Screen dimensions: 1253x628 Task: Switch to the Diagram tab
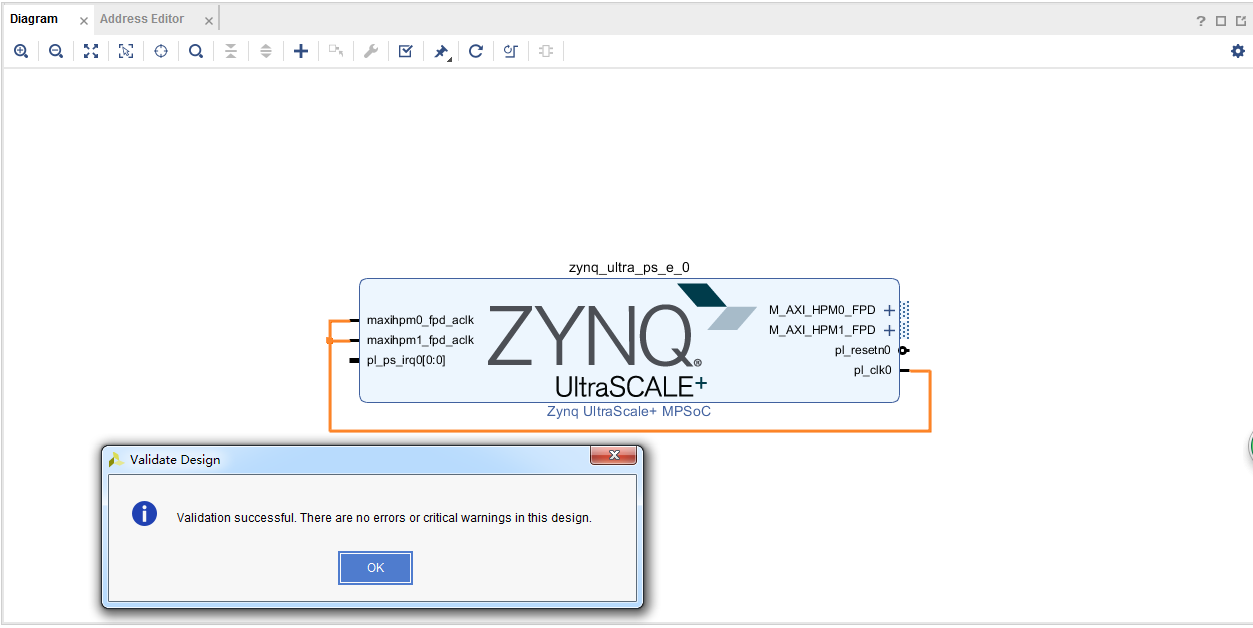[34, 19]
